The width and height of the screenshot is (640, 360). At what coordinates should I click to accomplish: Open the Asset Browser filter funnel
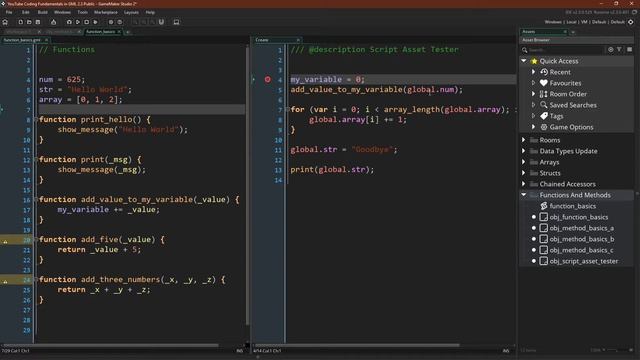[619, 49]
